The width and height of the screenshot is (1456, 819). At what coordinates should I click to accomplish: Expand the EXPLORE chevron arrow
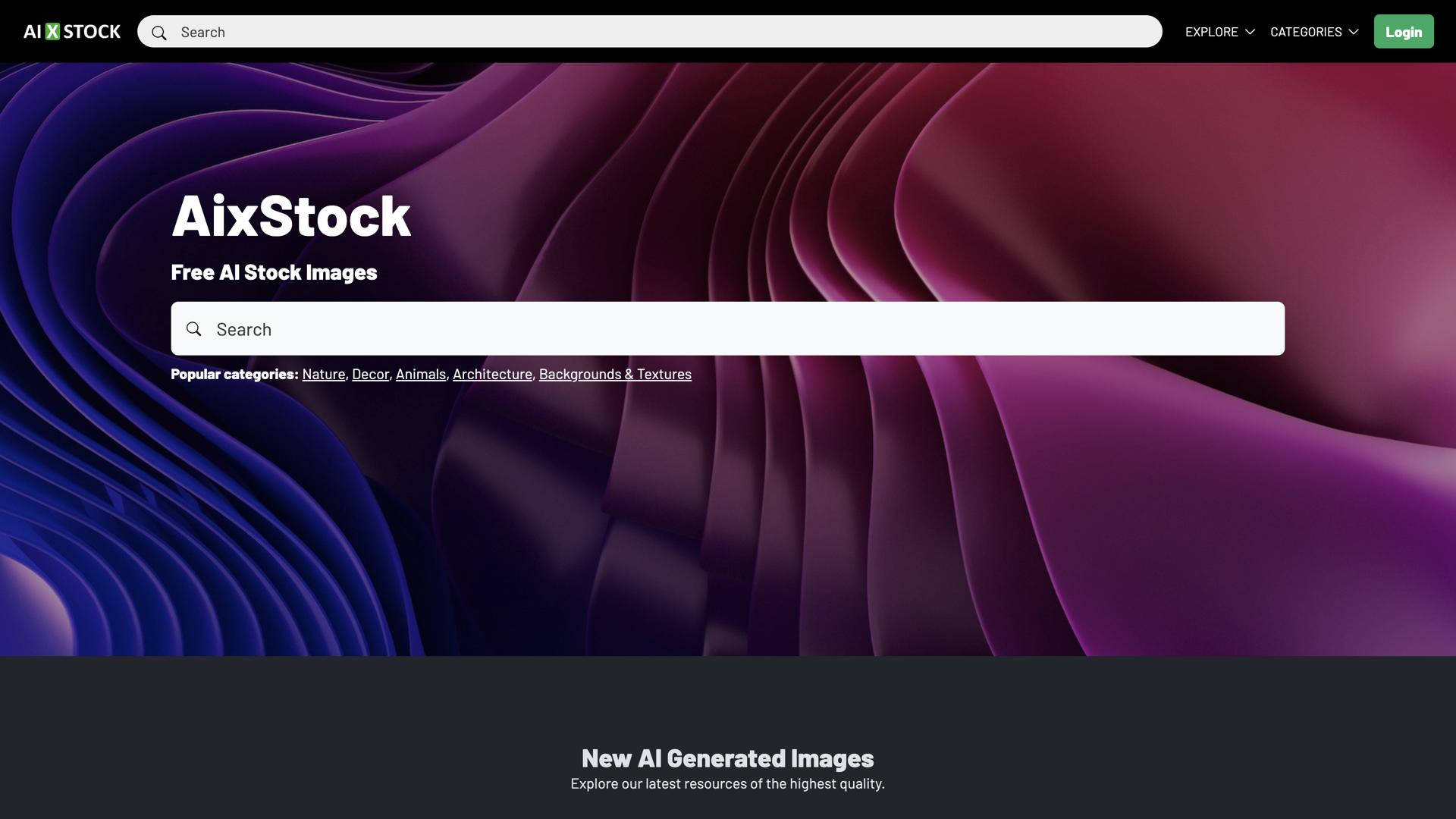point(1251,32)
